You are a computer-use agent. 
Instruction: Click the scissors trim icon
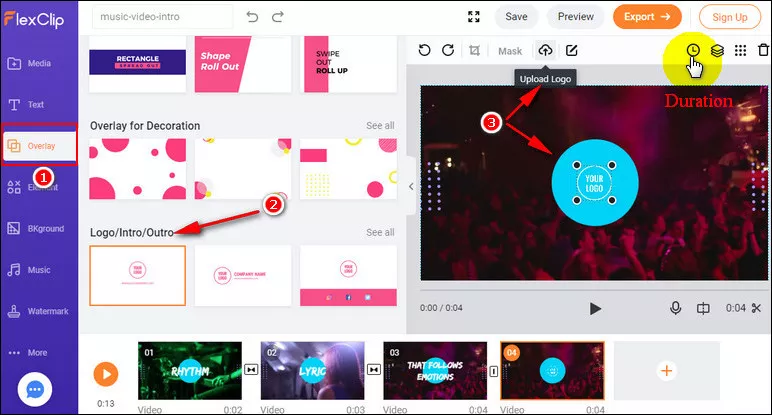pos(756,308)
